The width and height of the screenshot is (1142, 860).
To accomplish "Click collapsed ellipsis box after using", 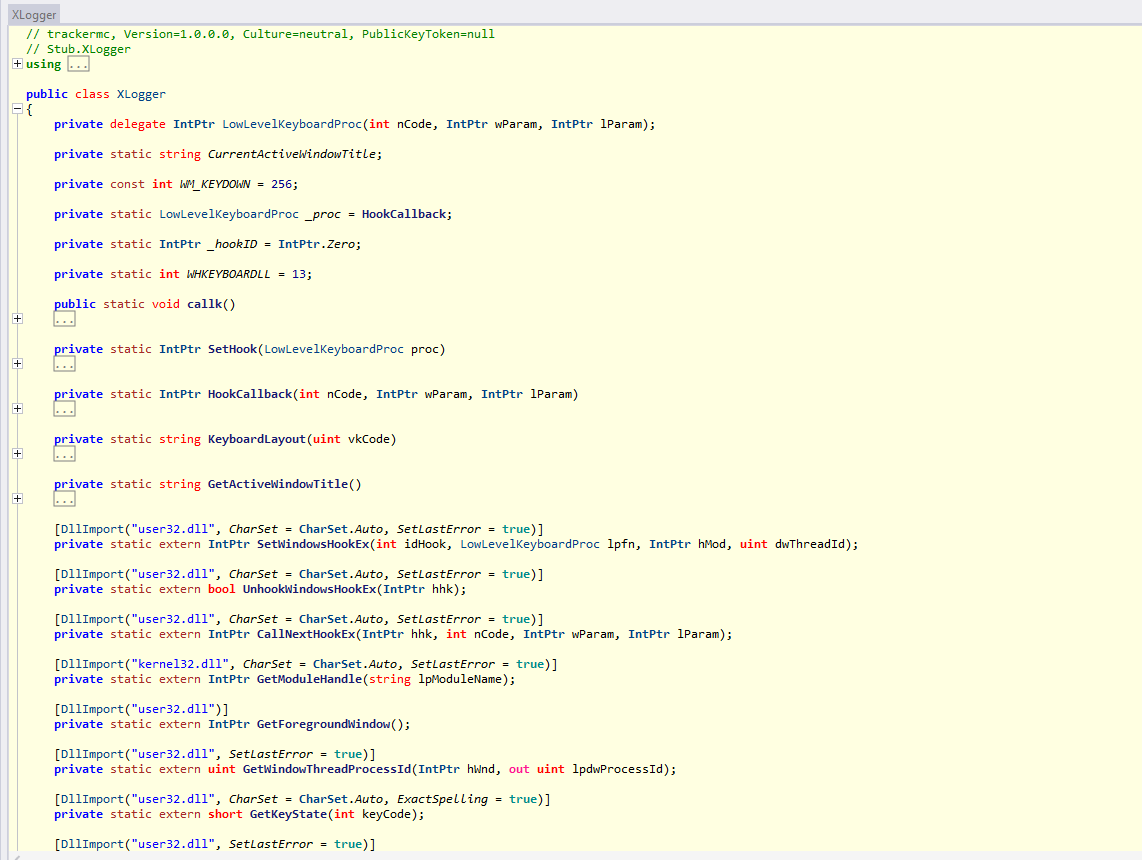I will tap(78, 65).
